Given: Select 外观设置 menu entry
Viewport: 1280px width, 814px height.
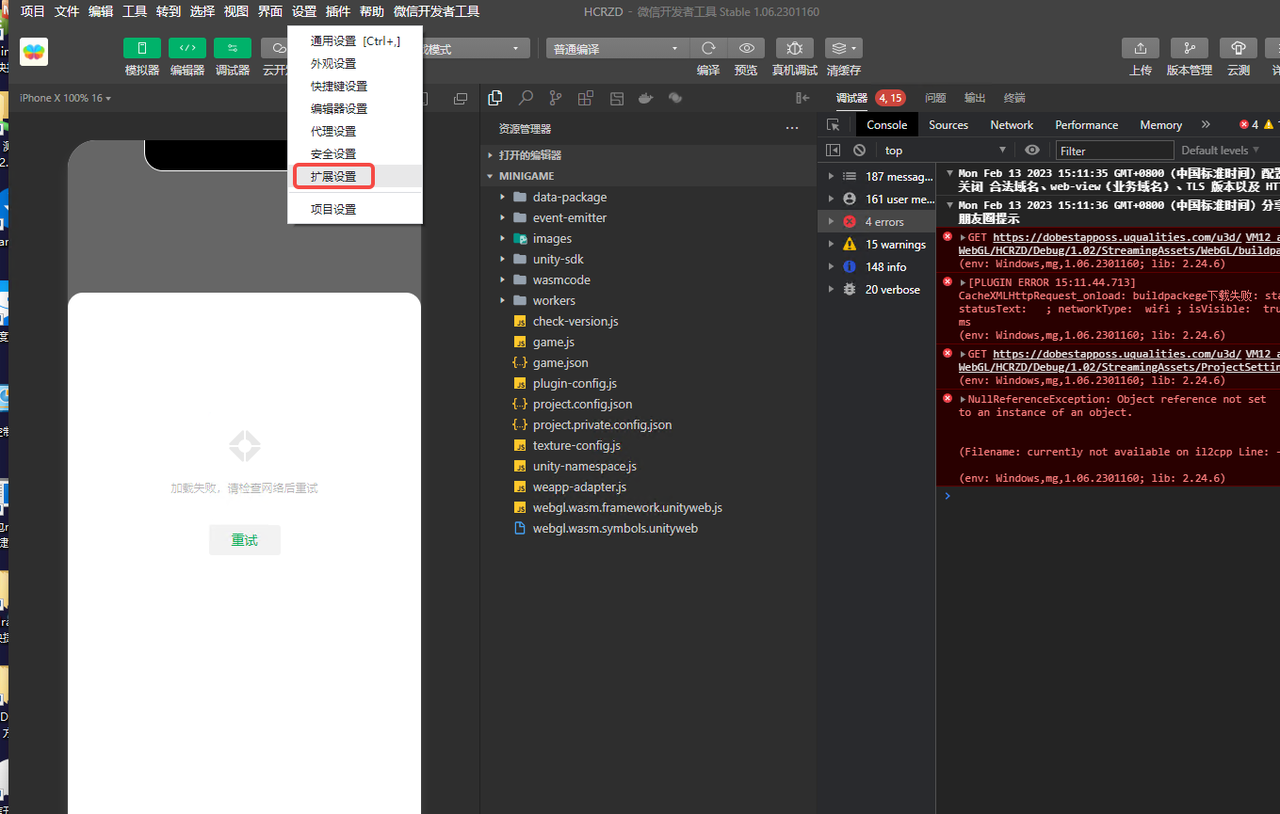Looking at the screenshot, I should click(355, 64).
